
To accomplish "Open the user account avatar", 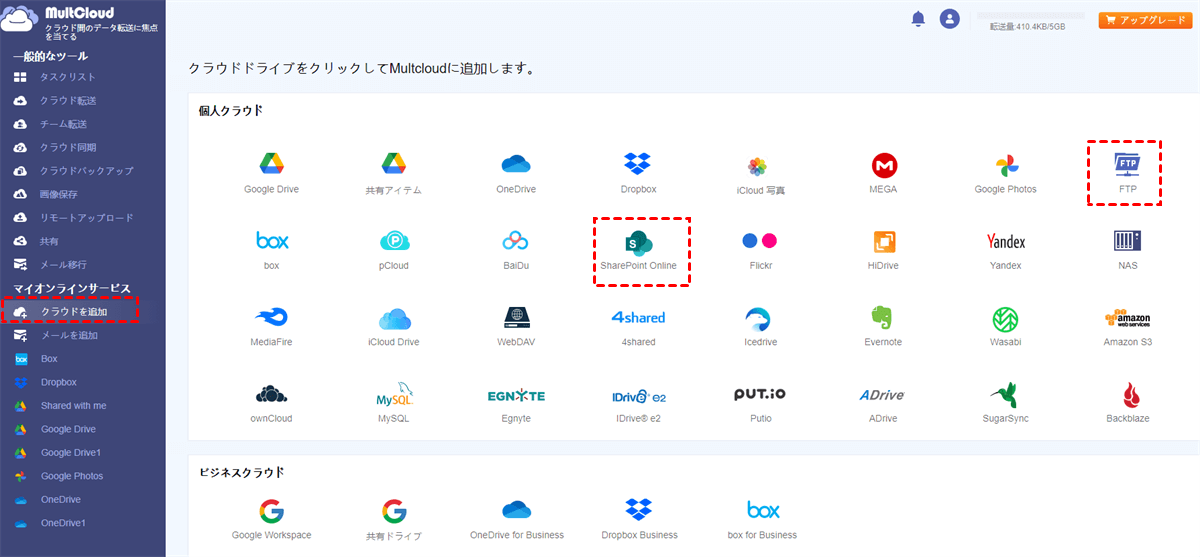I will (950, 19).
